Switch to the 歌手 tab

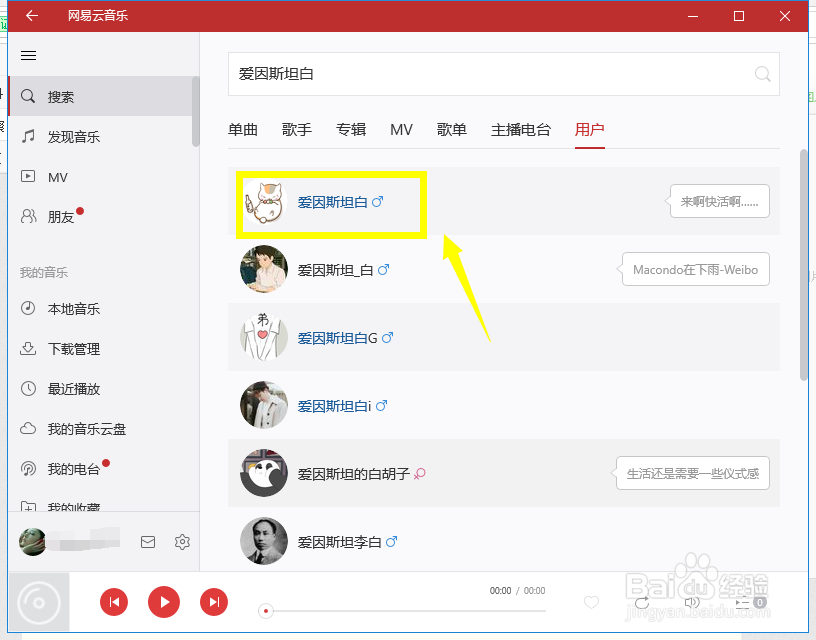tap(296, 129)
